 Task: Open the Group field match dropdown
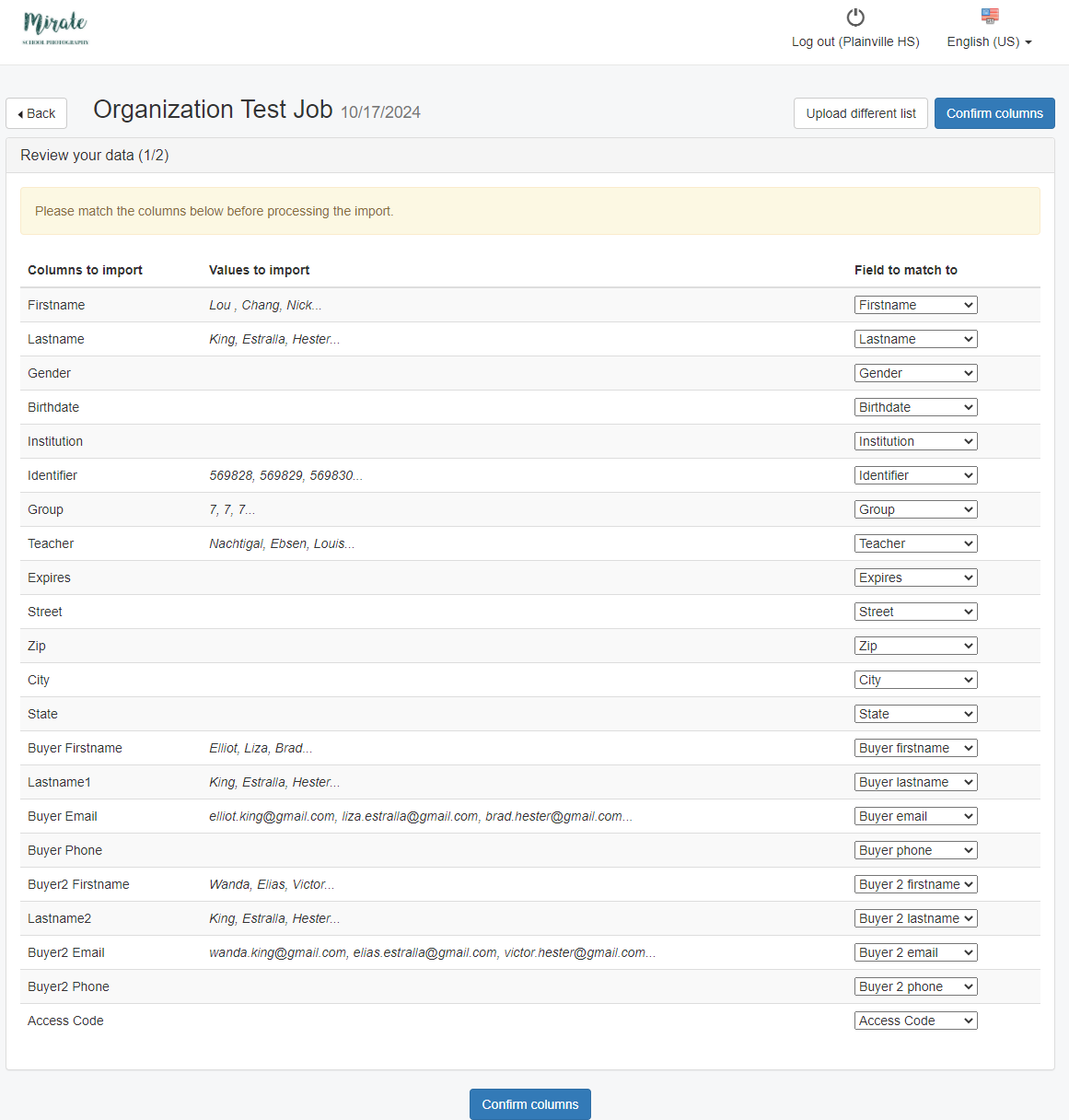click(x=915, y=509)
